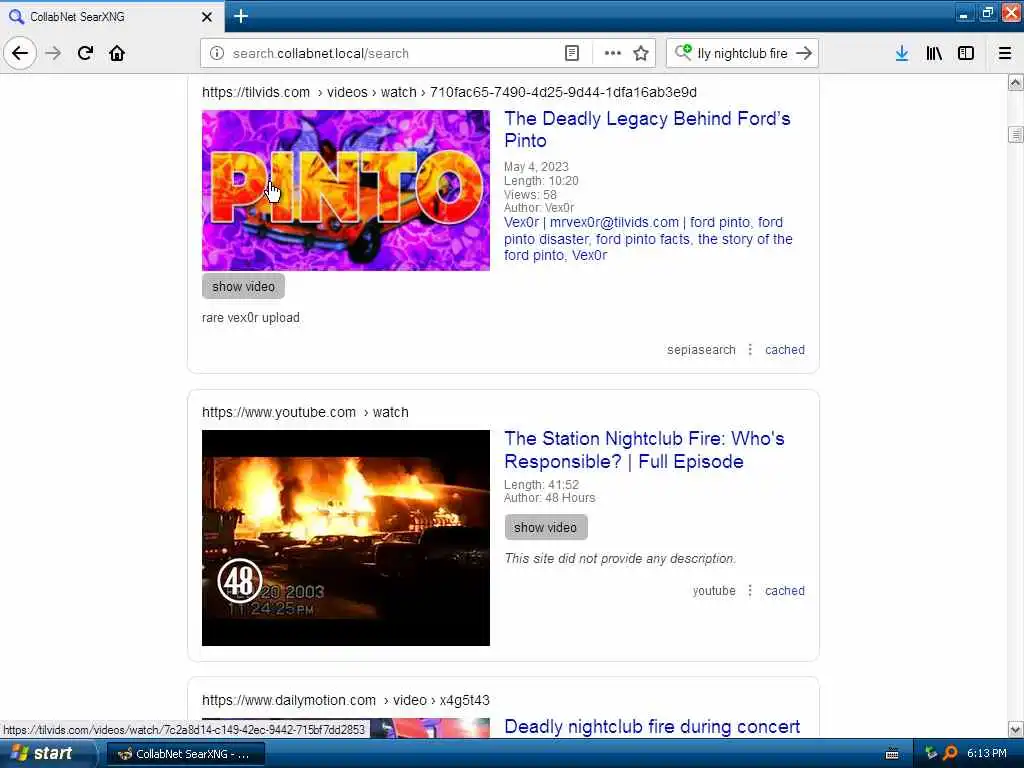Click the burning nightclub video thumbnail
1024x768 pixels.
pos(345,537)
